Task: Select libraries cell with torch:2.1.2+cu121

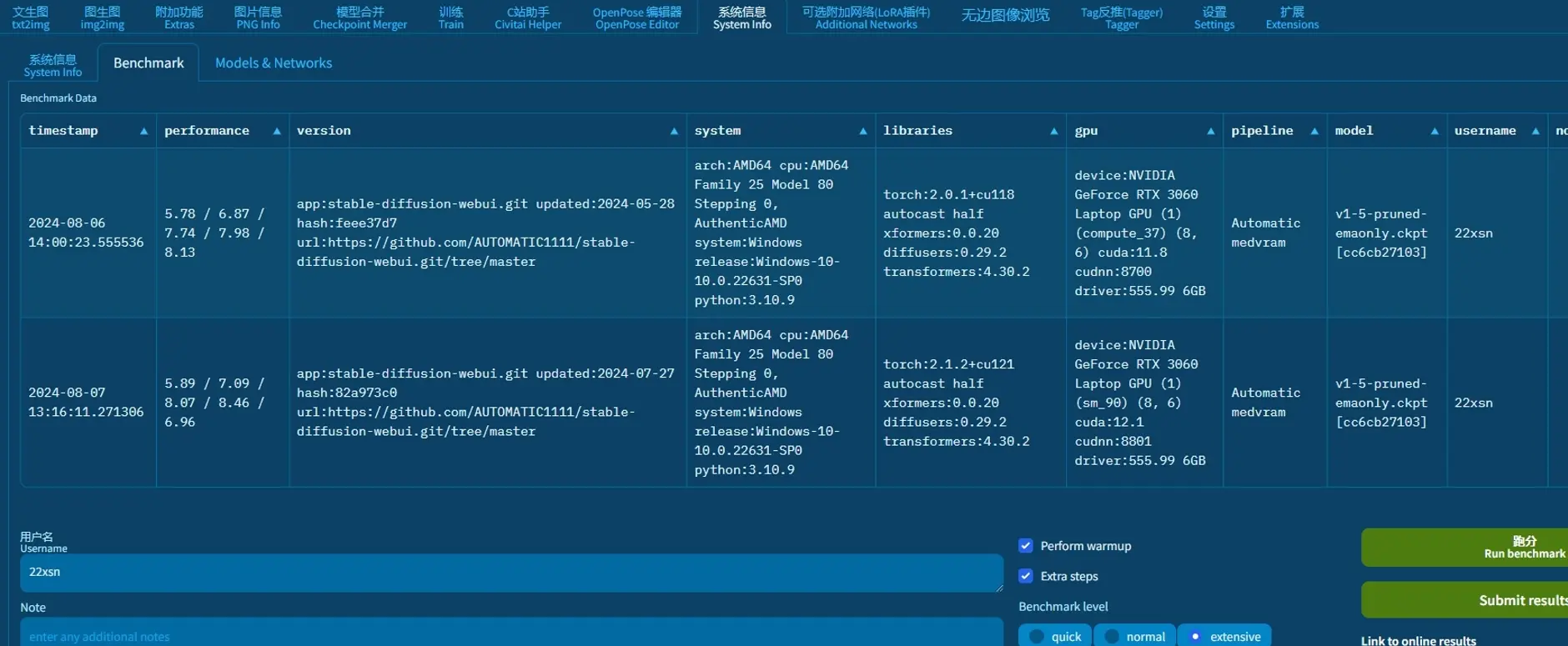Action: (x=971, y=403)
